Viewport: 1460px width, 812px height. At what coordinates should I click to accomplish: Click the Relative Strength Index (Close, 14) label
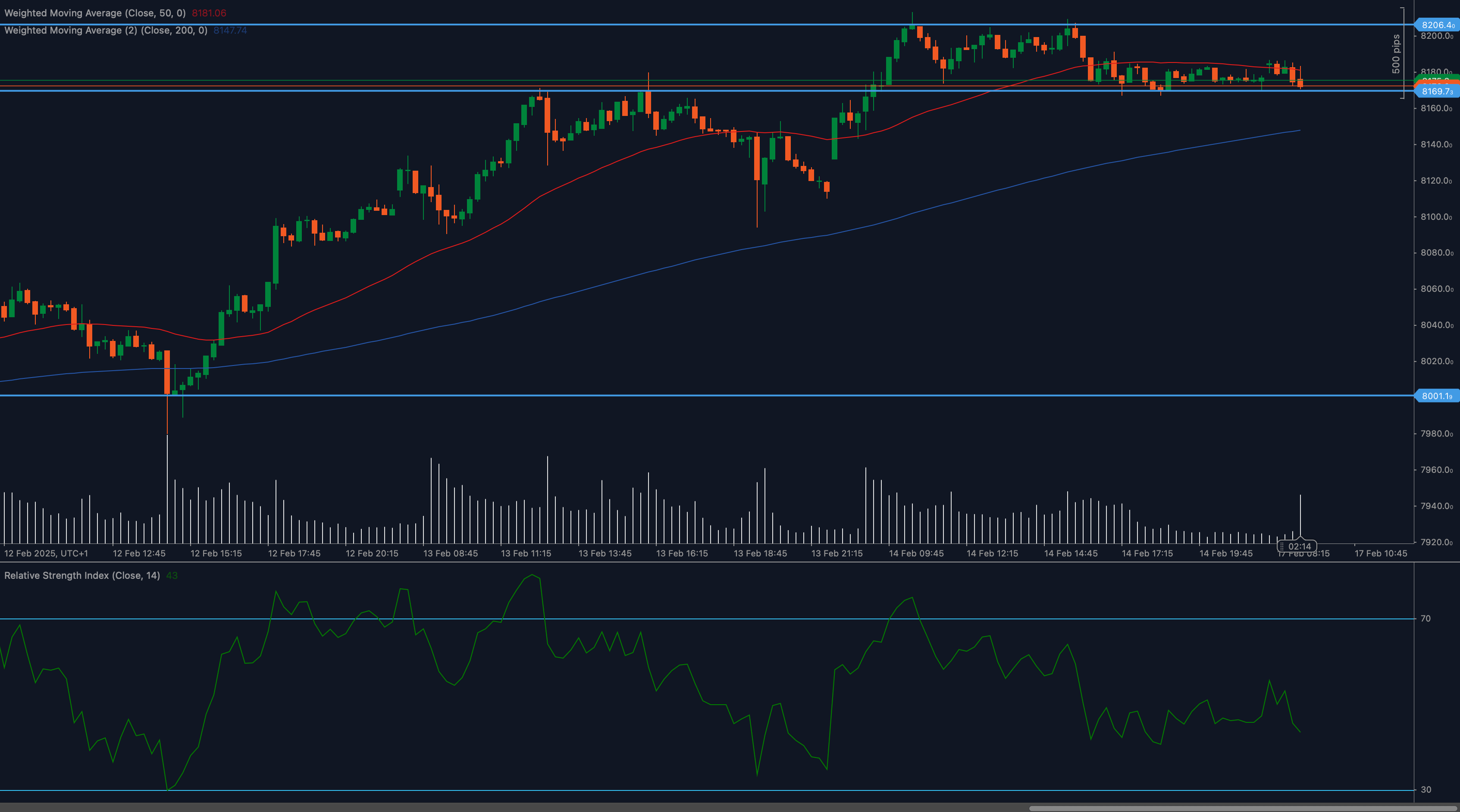click(82, 576)
